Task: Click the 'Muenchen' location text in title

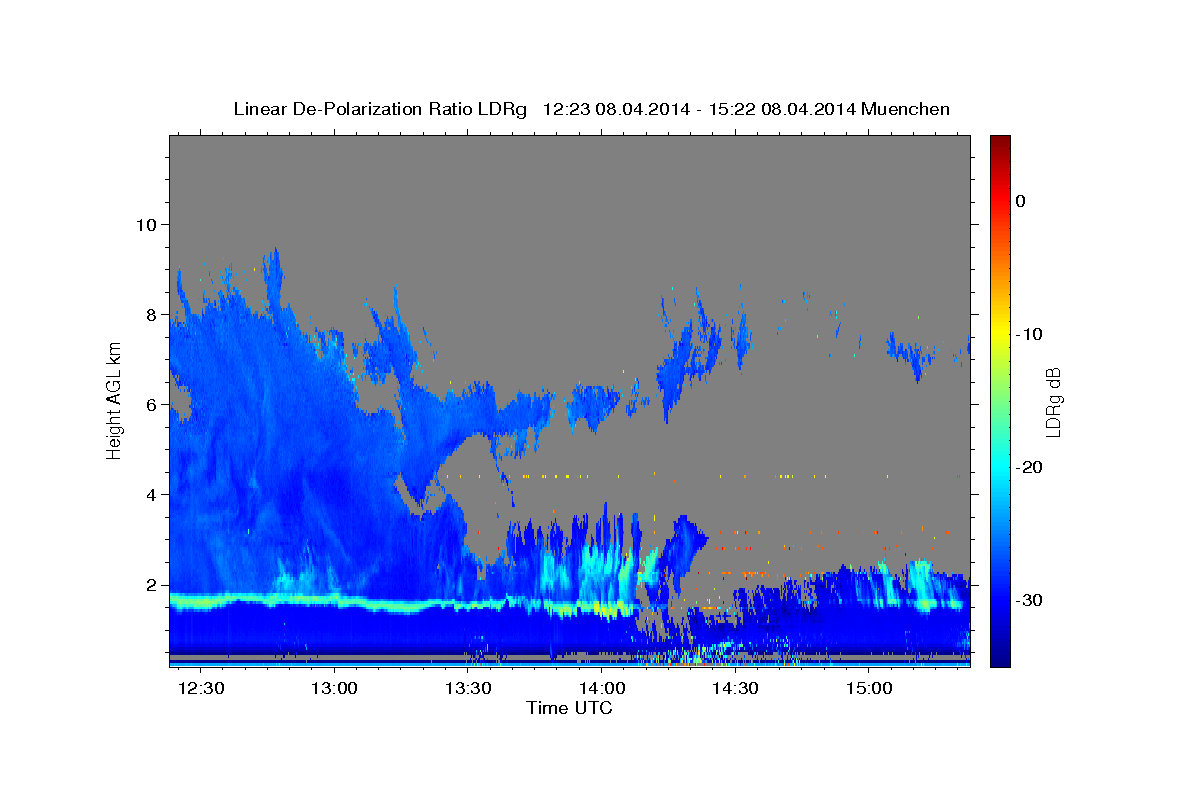Action: pos(906,109)
